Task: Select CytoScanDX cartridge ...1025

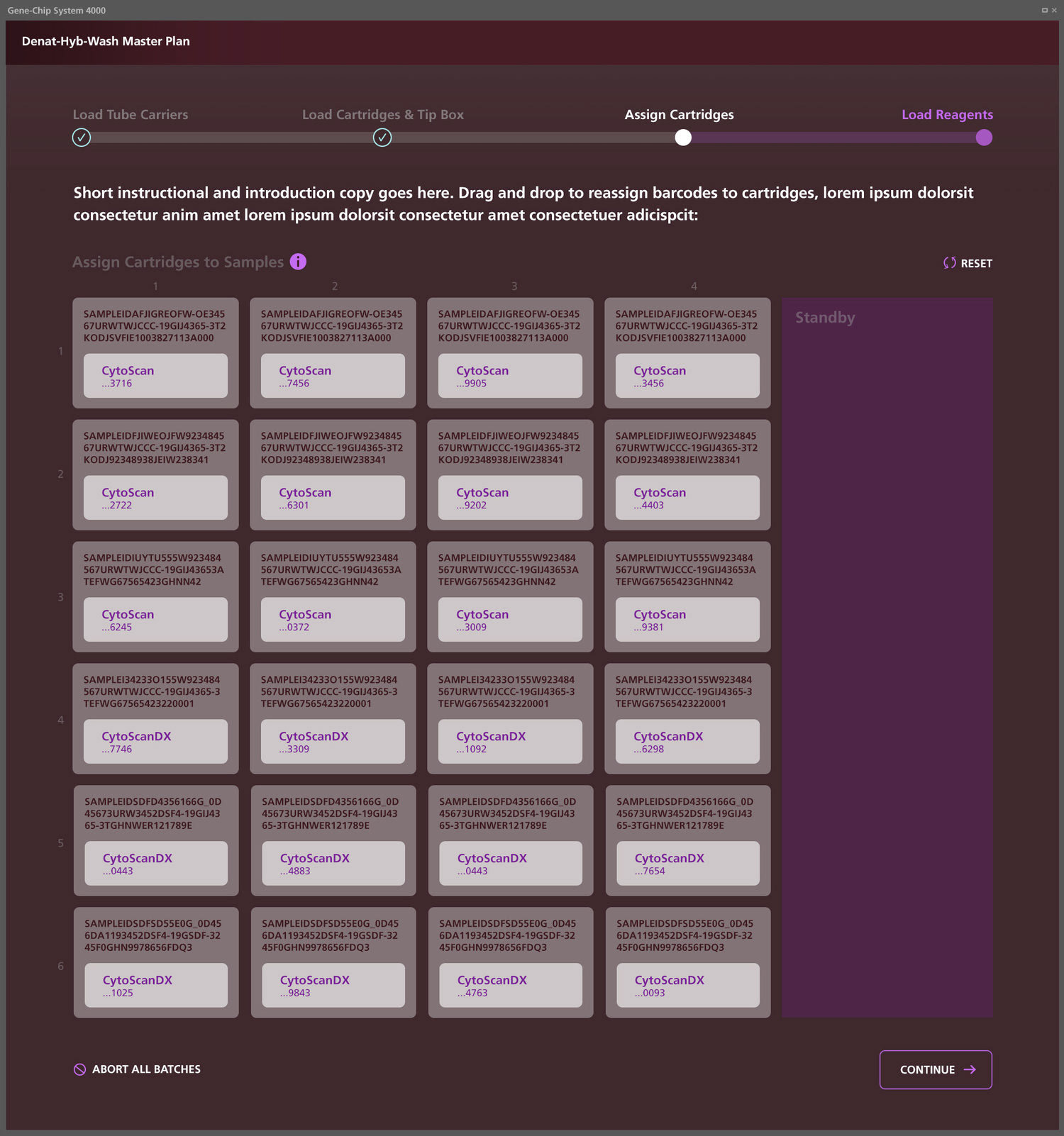Action: click(x=156, y=986)
